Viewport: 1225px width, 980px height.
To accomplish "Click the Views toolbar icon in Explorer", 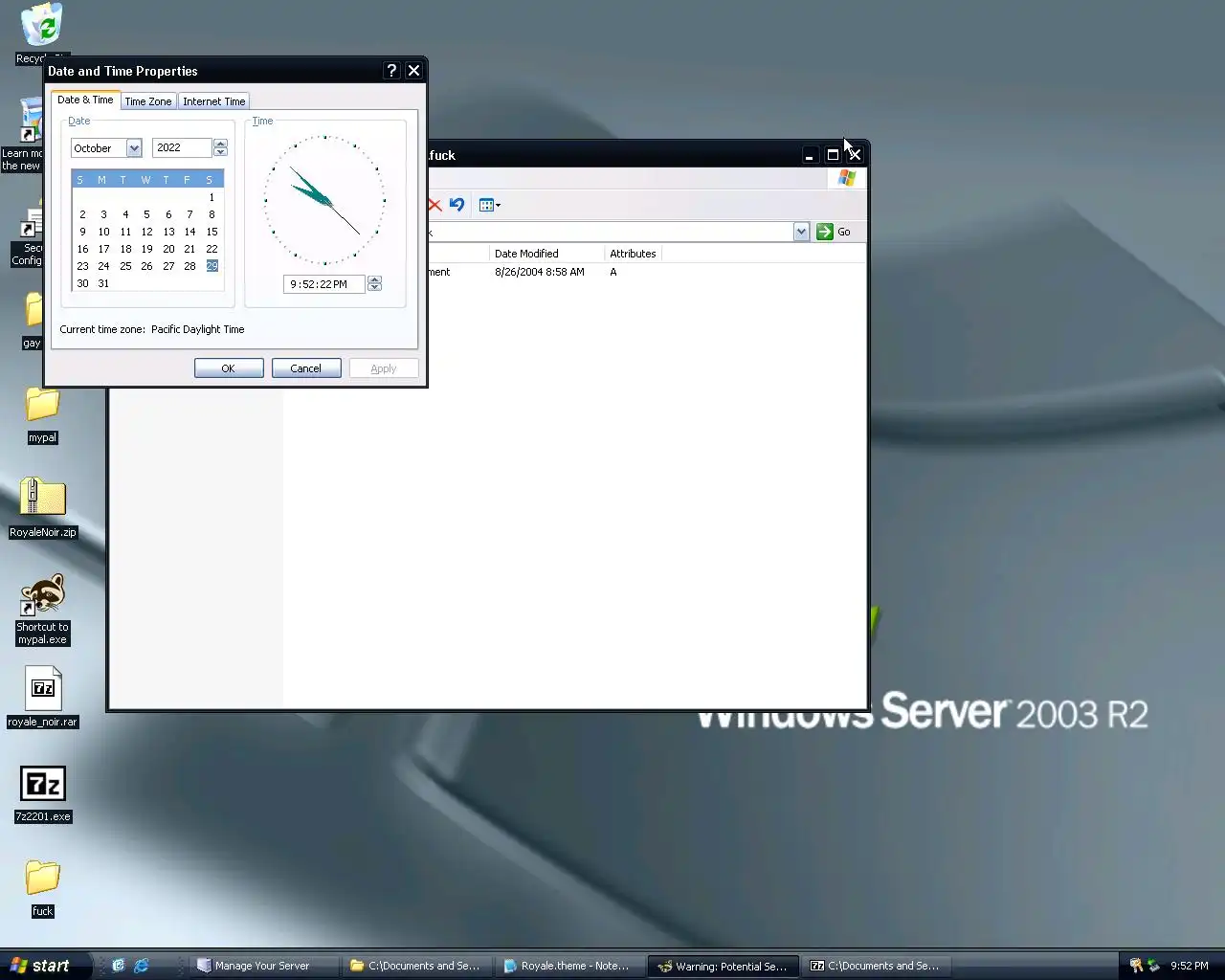I will pyautogui.click(x=486, y=205).
